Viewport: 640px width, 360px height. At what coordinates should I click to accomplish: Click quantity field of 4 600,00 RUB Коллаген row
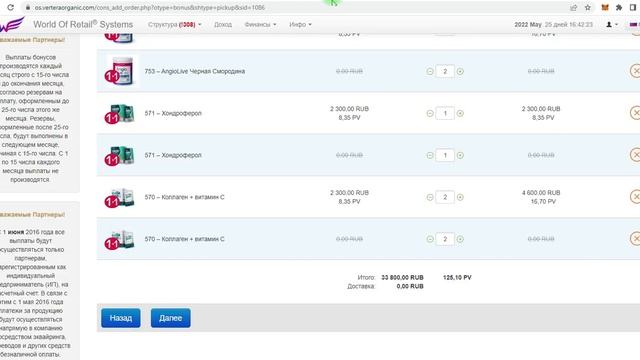click(x=445, y=198)
